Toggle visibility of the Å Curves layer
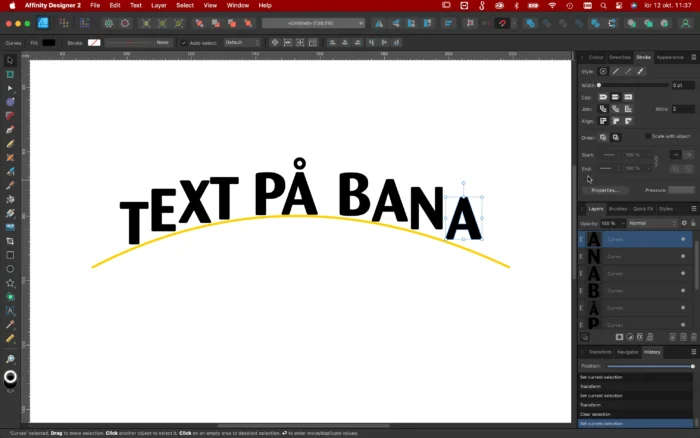 [683, 308]
